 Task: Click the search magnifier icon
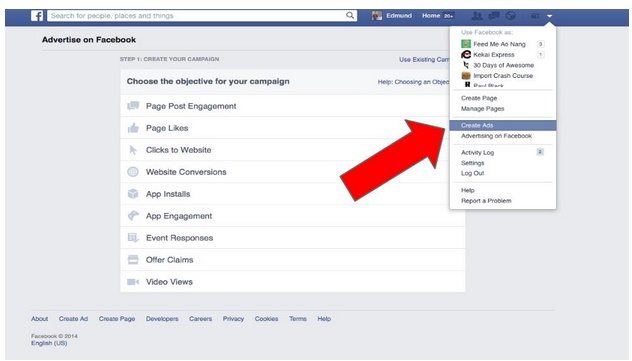click(x=350, y=15)
